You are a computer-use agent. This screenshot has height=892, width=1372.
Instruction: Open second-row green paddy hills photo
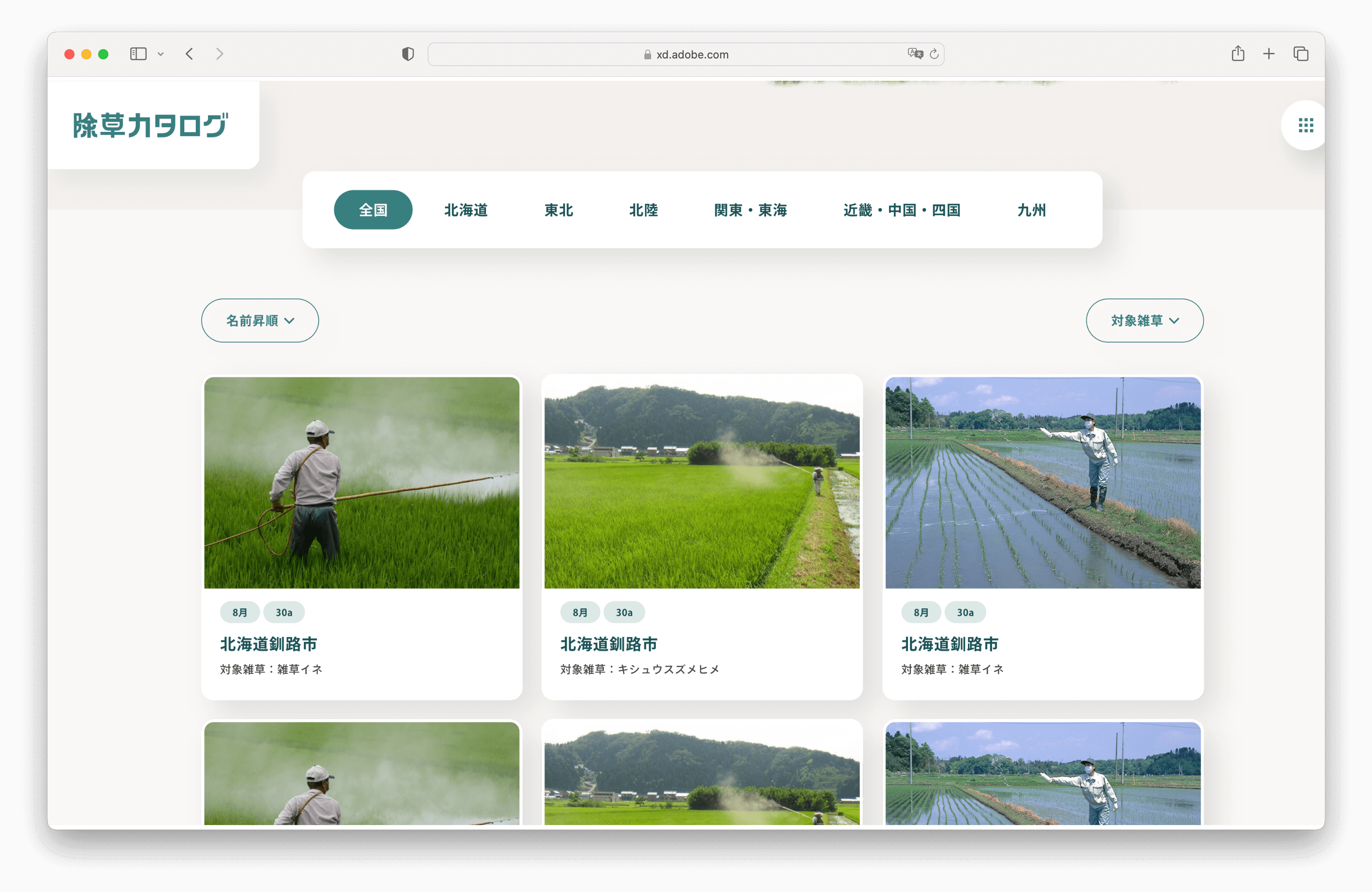pos(702,773)
